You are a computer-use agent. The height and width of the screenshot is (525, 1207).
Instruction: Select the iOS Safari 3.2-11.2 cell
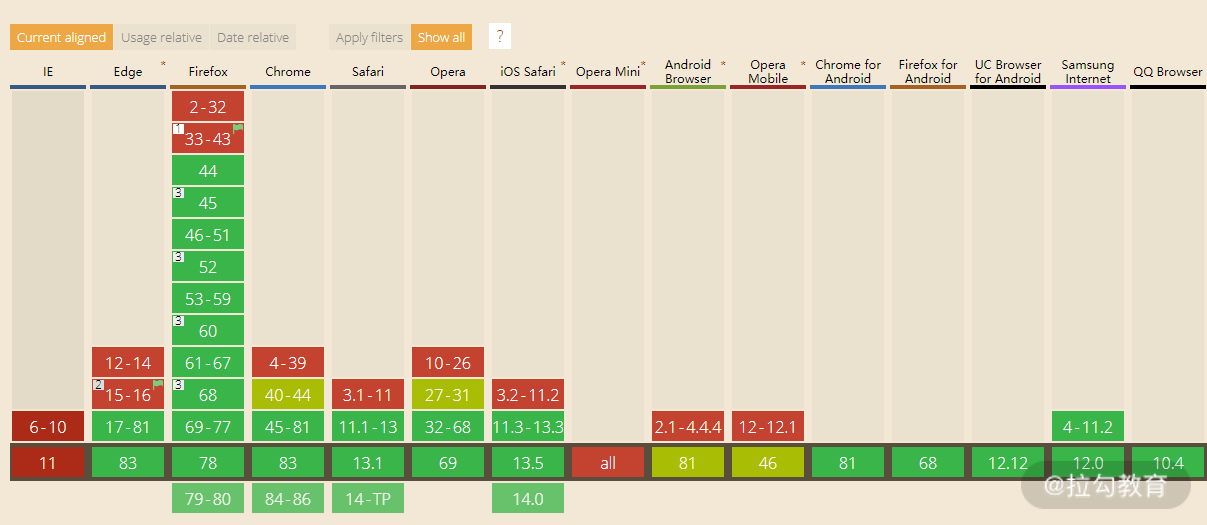tap(528, 395)
